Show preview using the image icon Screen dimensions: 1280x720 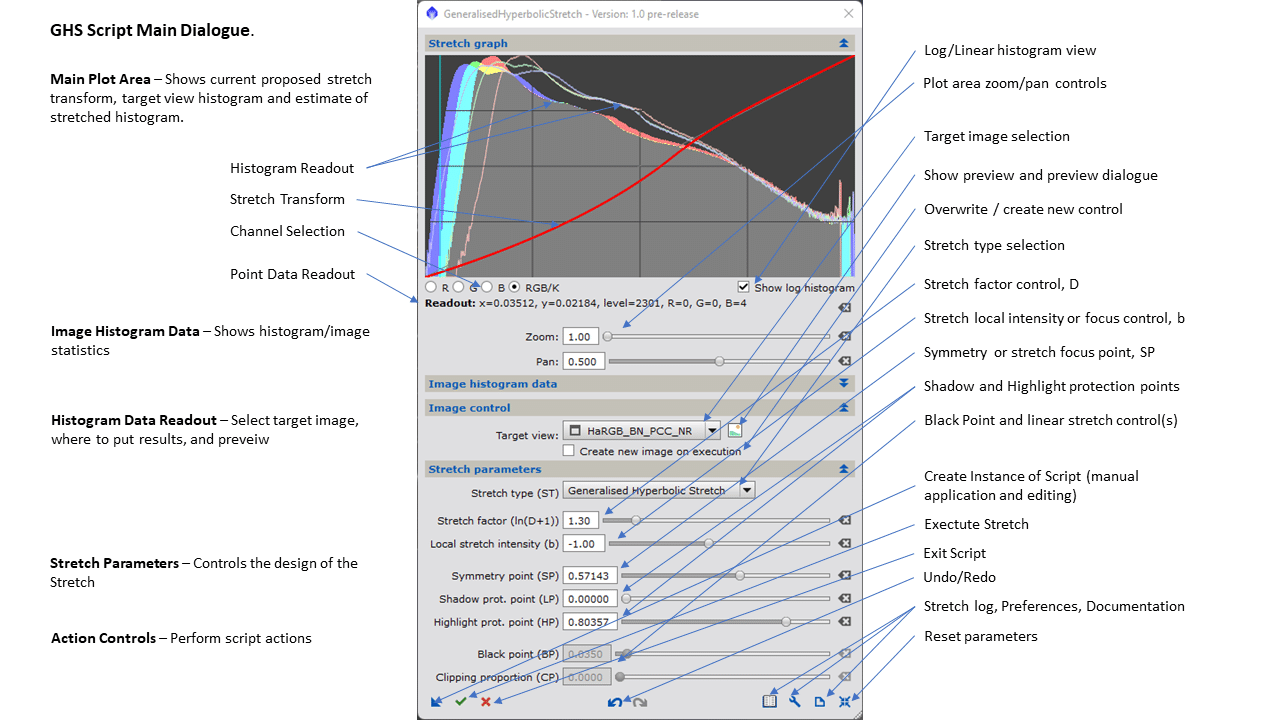[x=735, y=431]
